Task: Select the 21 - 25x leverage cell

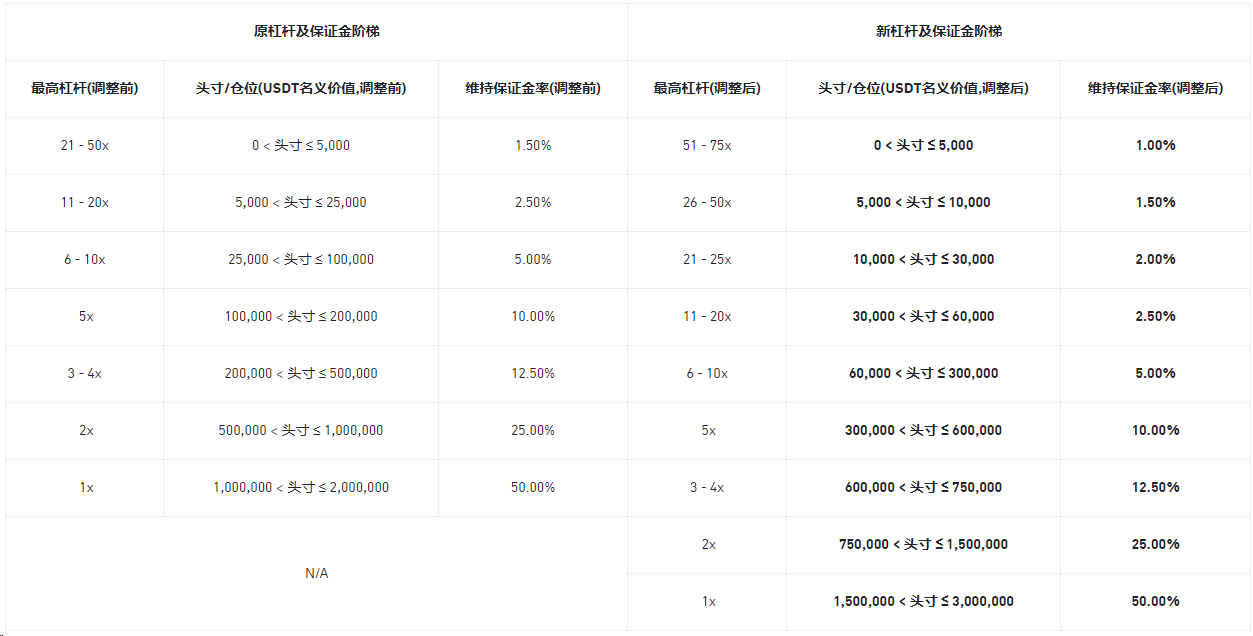Action: [x=706, y=259]
